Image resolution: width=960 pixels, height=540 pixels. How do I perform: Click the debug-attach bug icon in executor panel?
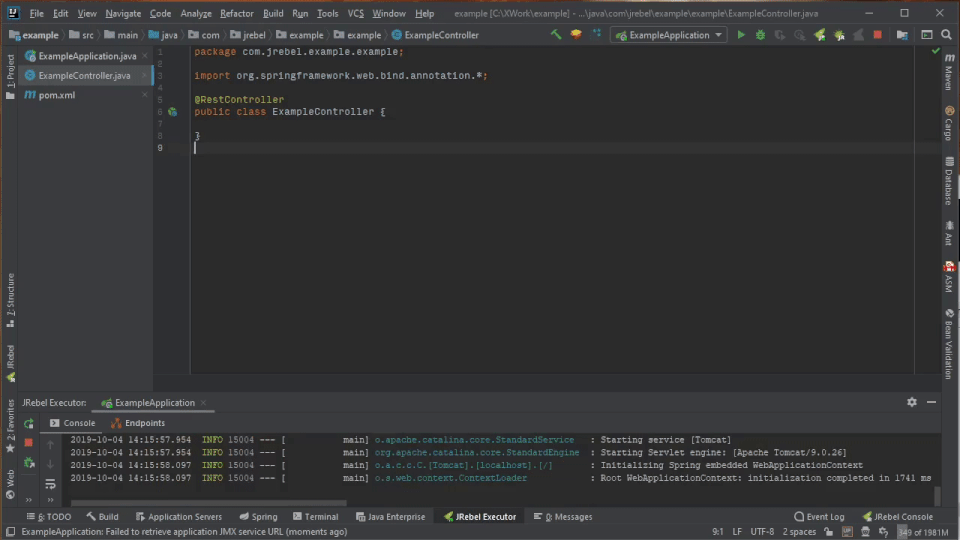tap(29, 463)
